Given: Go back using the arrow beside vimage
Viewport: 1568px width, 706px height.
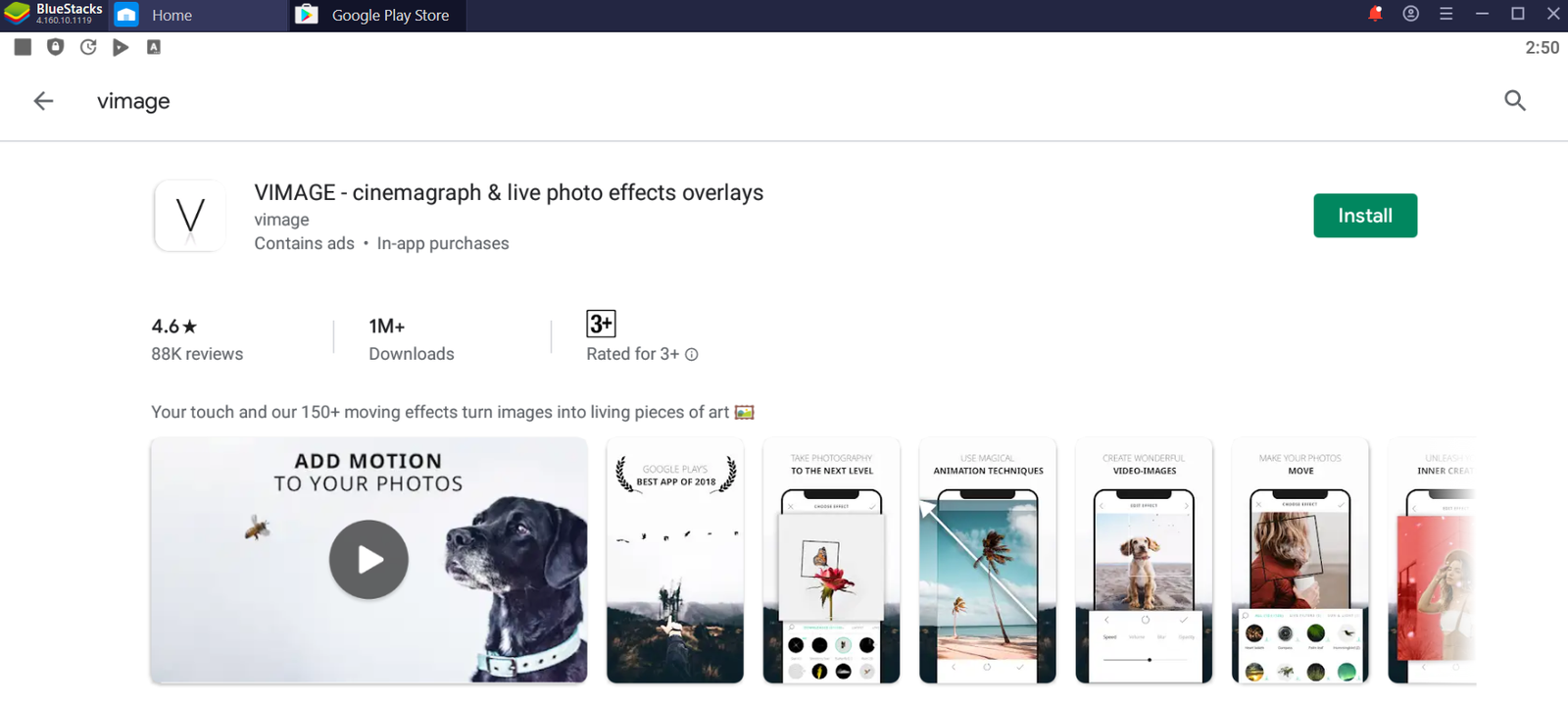Looking at the screenshot, I should point(43,100).
